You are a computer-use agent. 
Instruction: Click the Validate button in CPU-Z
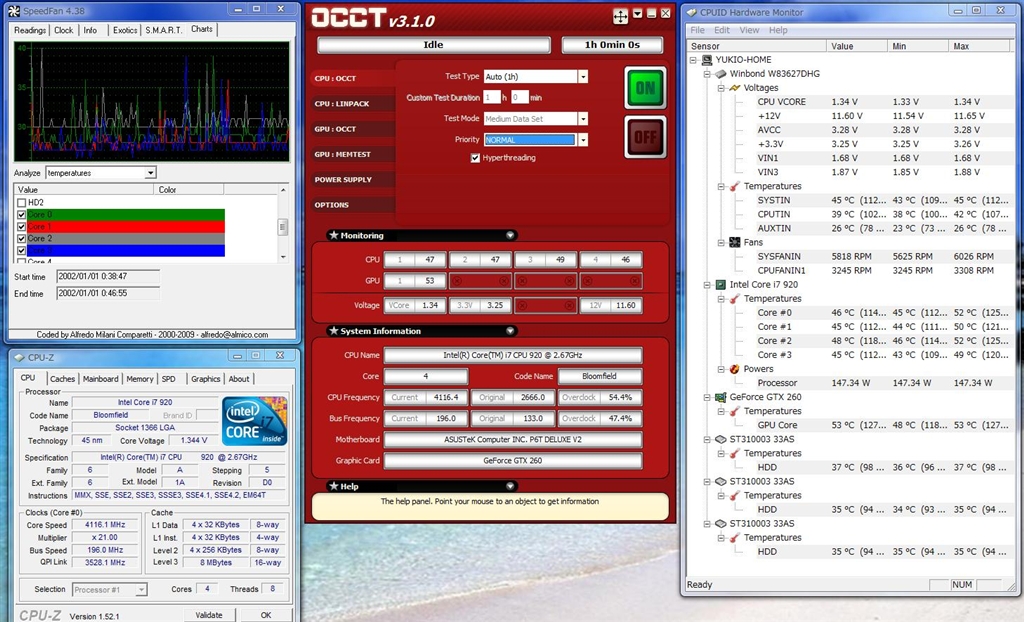click(x=209, y=615)
